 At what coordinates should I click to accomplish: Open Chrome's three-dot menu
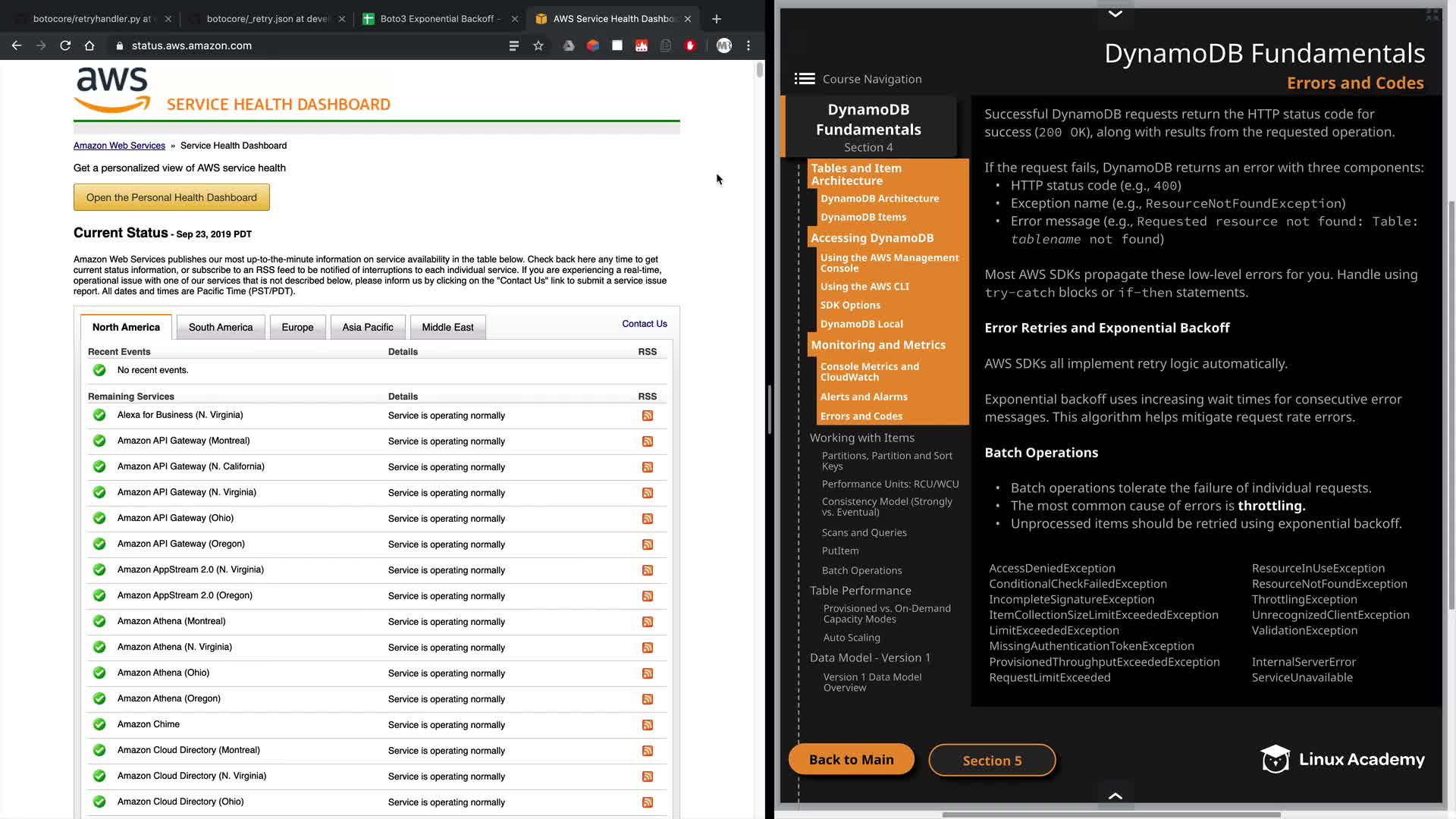748,45
